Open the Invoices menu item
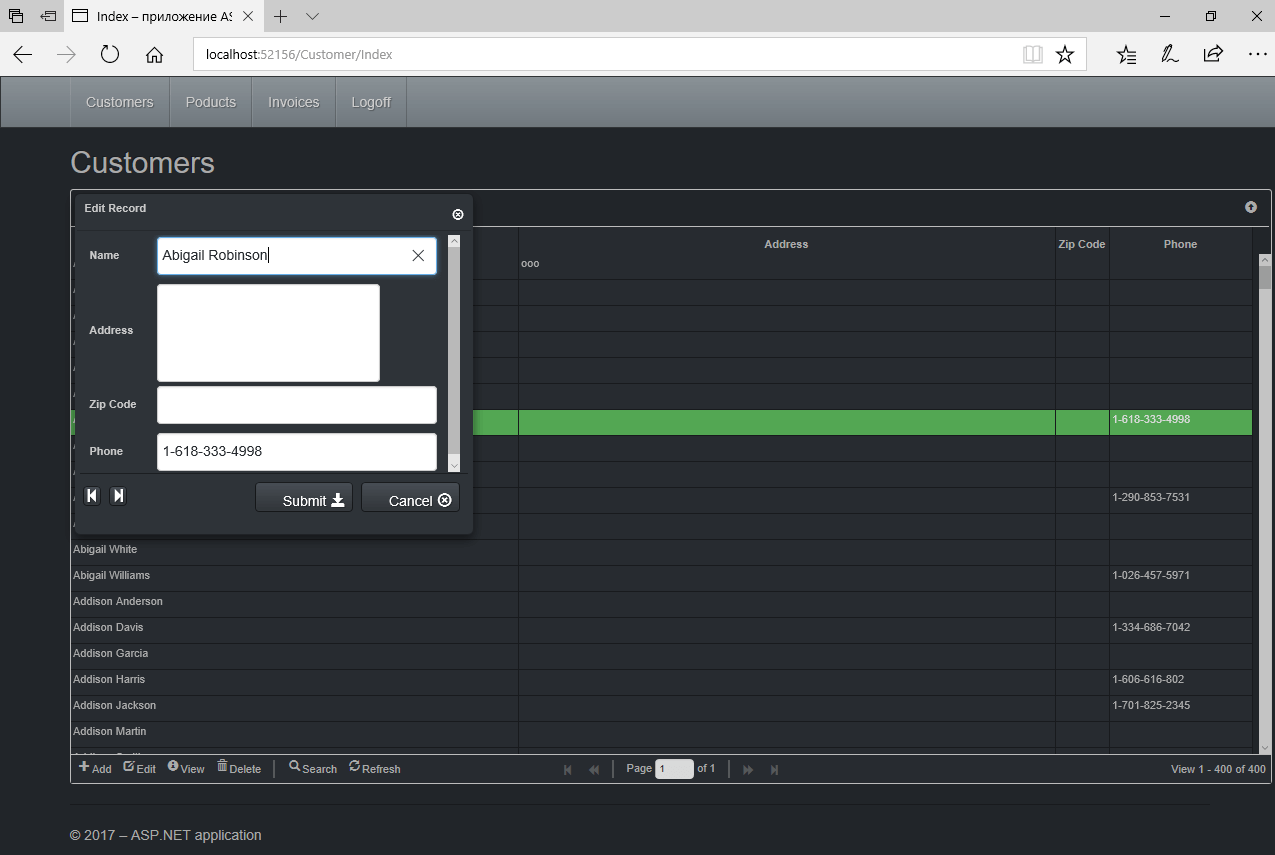This screenshot has width=1275, height=855. coord(293,102)
